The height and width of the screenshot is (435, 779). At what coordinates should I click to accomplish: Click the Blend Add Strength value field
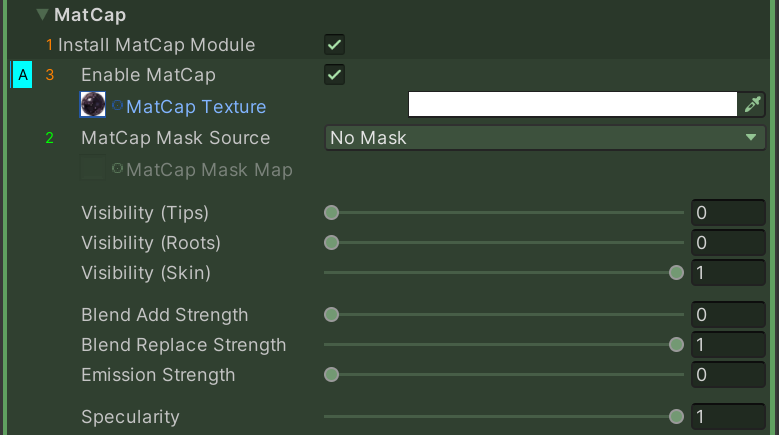coord(728,315)
